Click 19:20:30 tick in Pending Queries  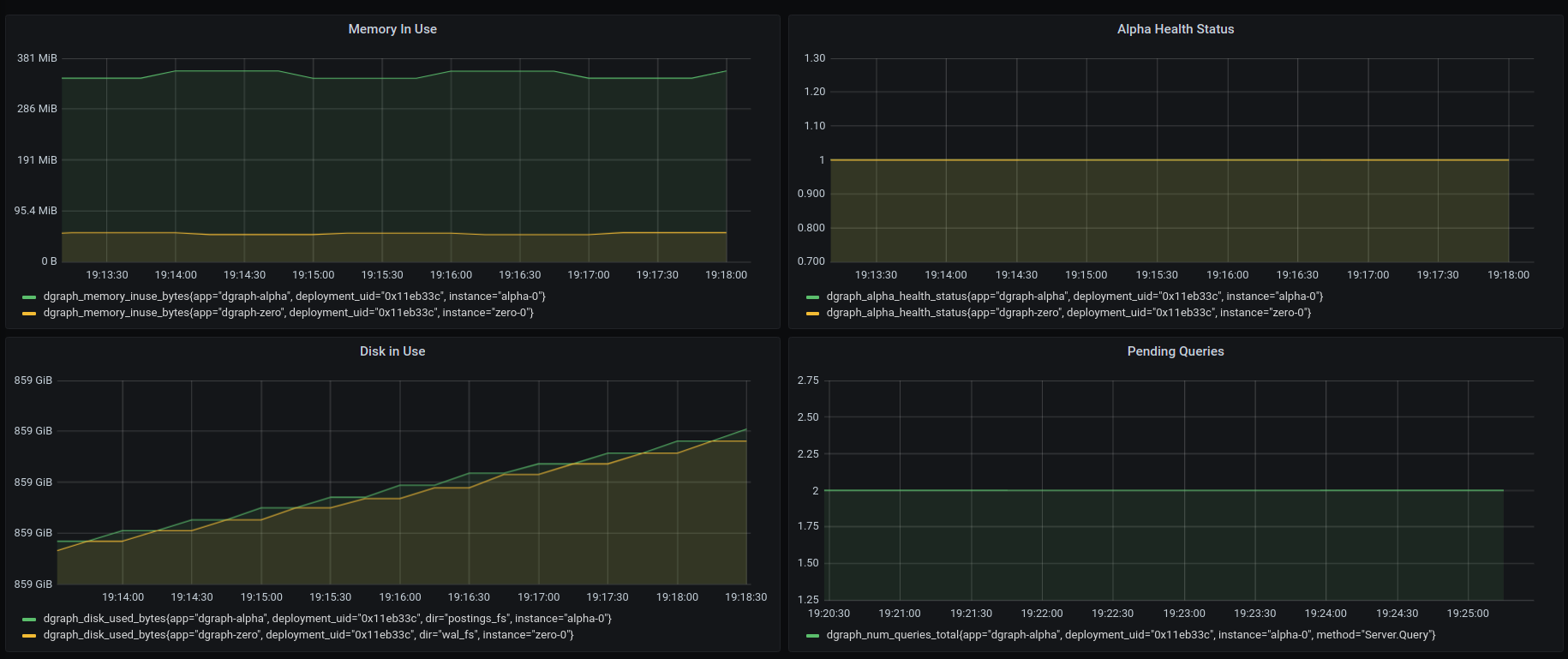(x=829, y=614)
